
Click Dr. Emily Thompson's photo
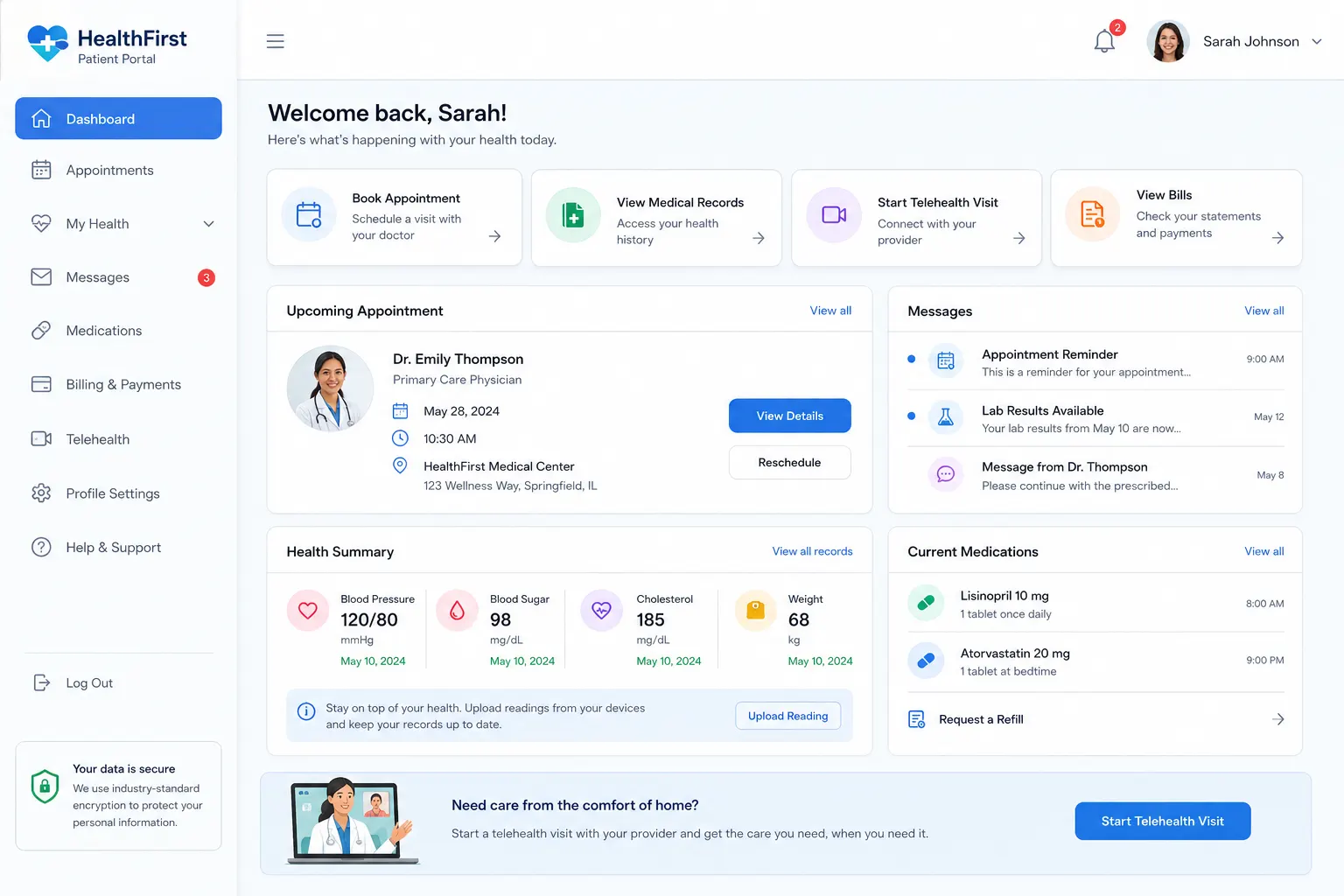(x=331, y=388)
